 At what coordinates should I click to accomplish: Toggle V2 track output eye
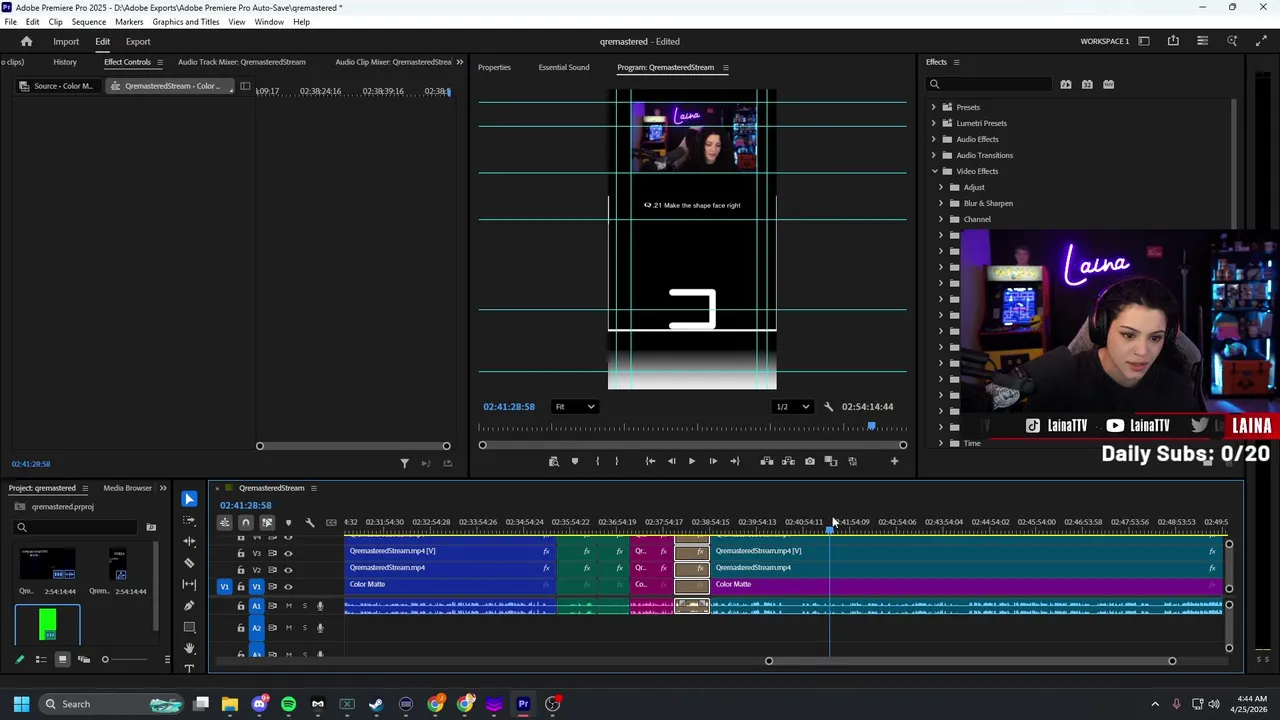tap(288, 570)
